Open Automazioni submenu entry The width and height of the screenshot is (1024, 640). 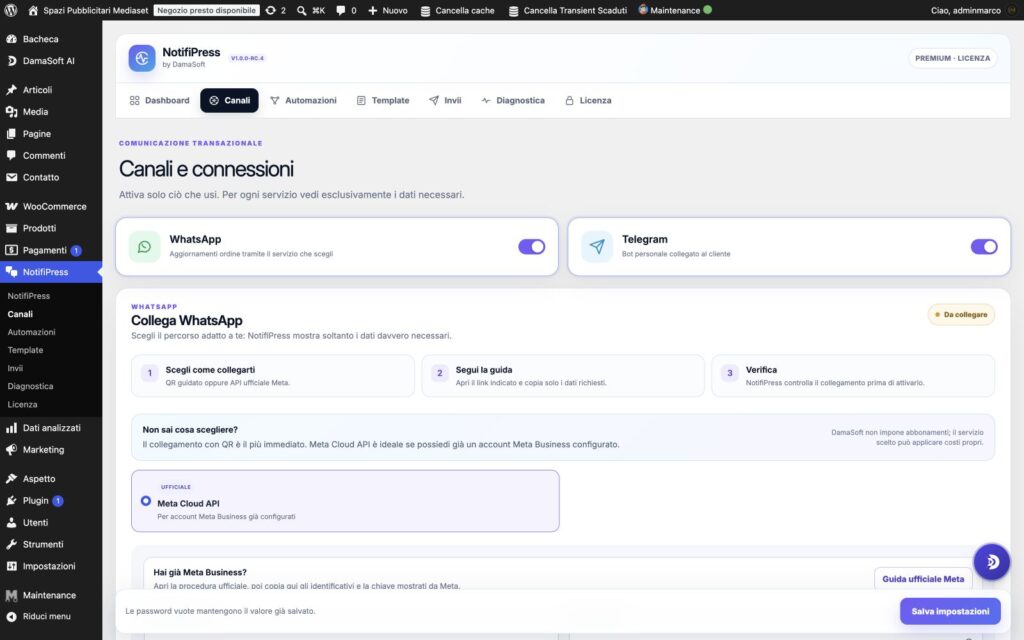click(31, 332)
